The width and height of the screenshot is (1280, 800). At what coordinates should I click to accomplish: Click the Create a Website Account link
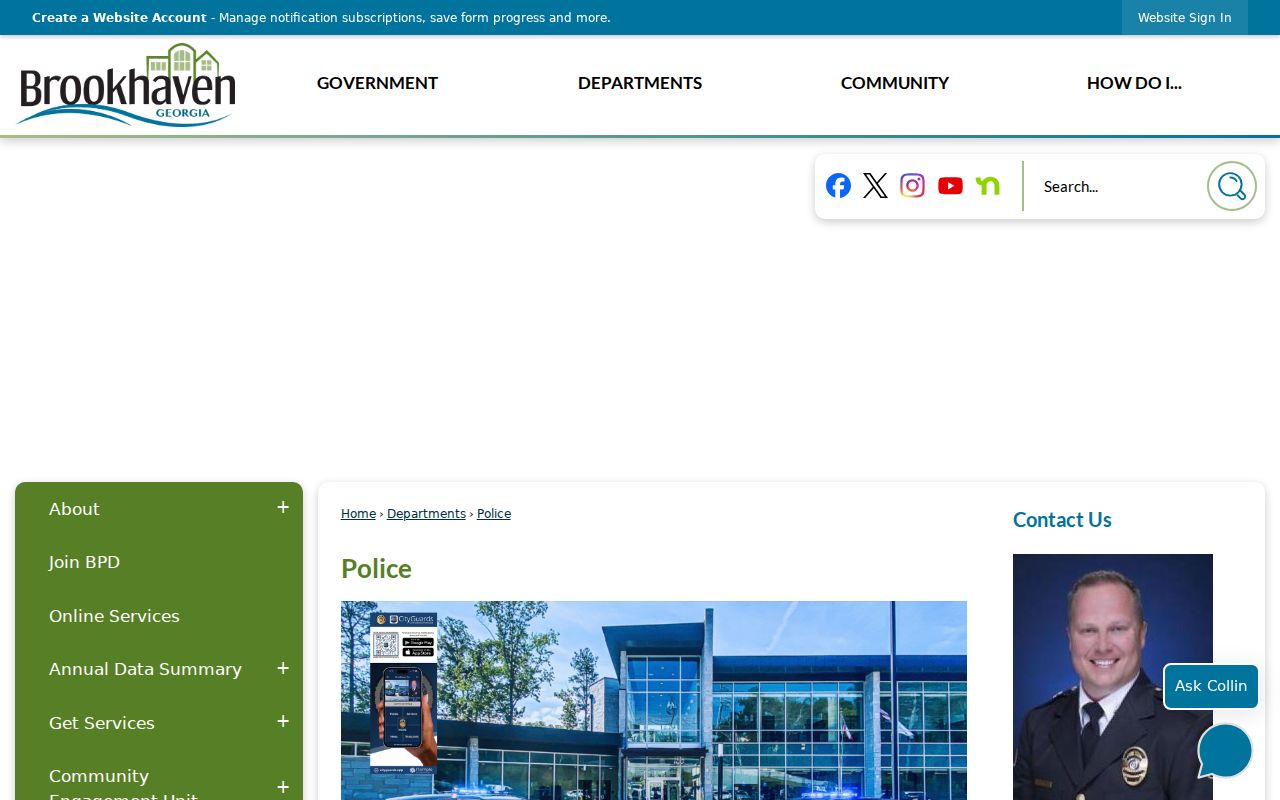(119, 18)
